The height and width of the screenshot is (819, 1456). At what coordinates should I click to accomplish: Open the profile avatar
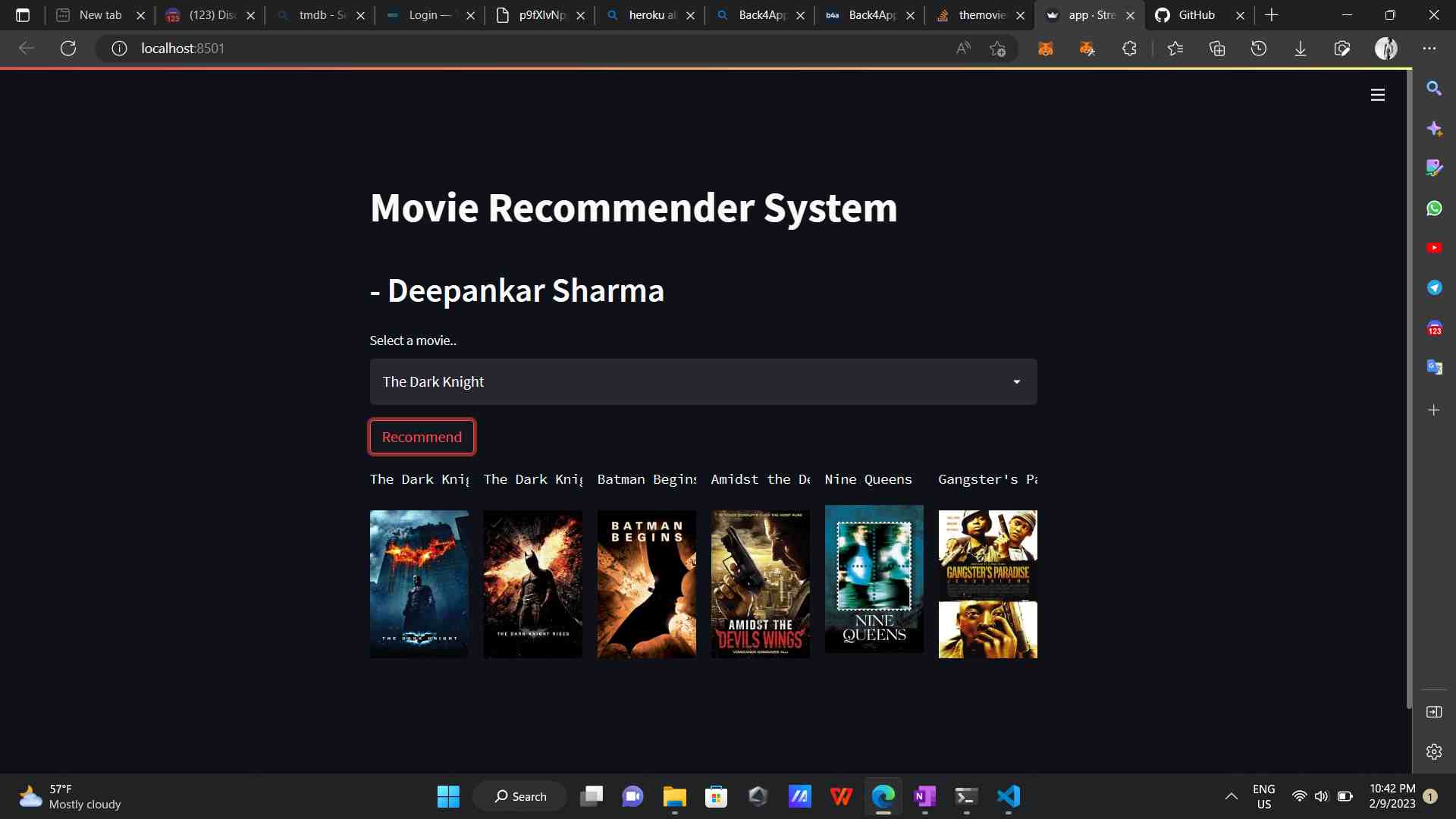(1386, 49)
